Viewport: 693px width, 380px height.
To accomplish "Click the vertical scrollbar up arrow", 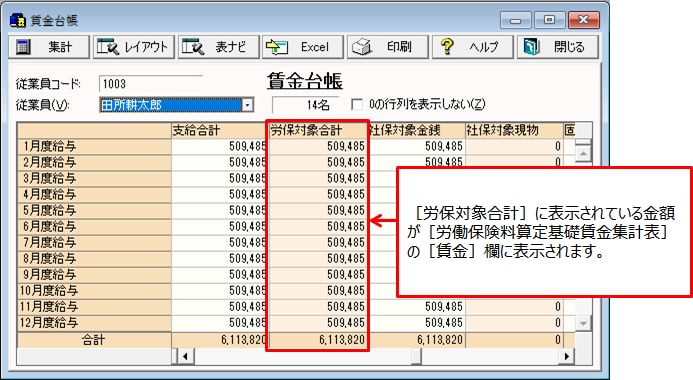I will pos(583,153).
